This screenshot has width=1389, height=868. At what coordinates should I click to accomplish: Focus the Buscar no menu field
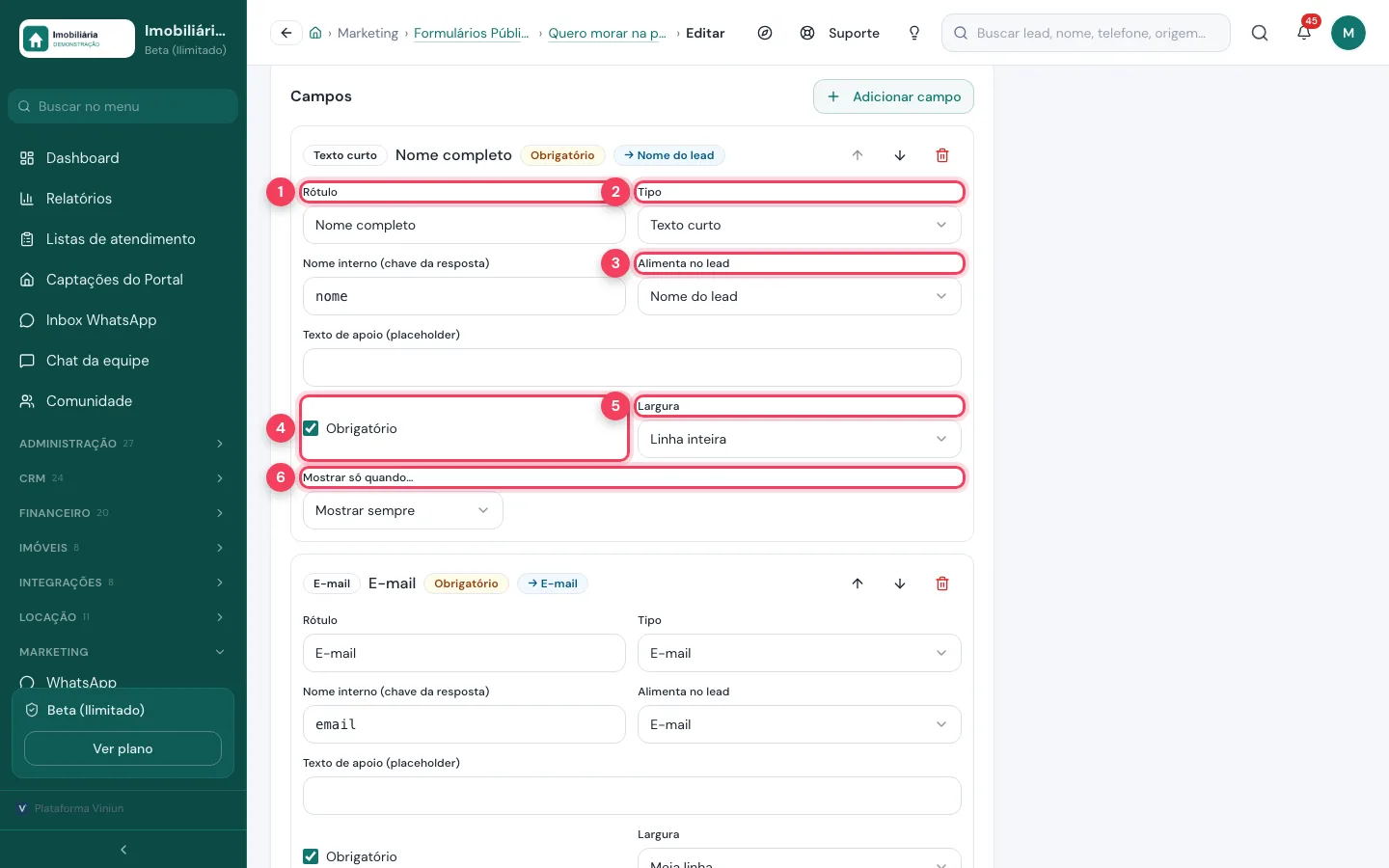[x=123, y=106]
